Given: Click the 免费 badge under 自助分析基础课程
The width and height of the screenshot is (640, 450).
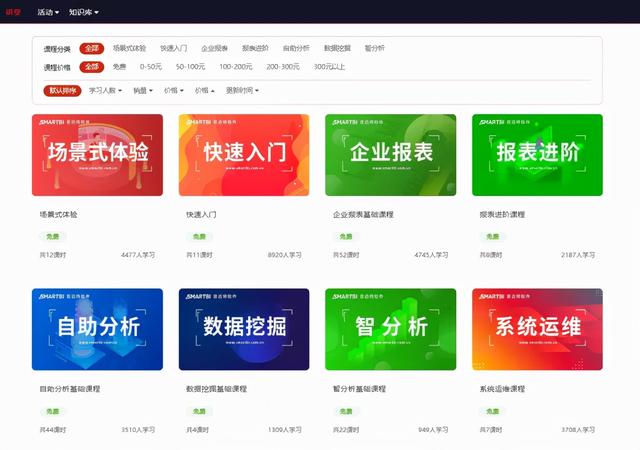Looking at the screenshot, I should point(53,411).
